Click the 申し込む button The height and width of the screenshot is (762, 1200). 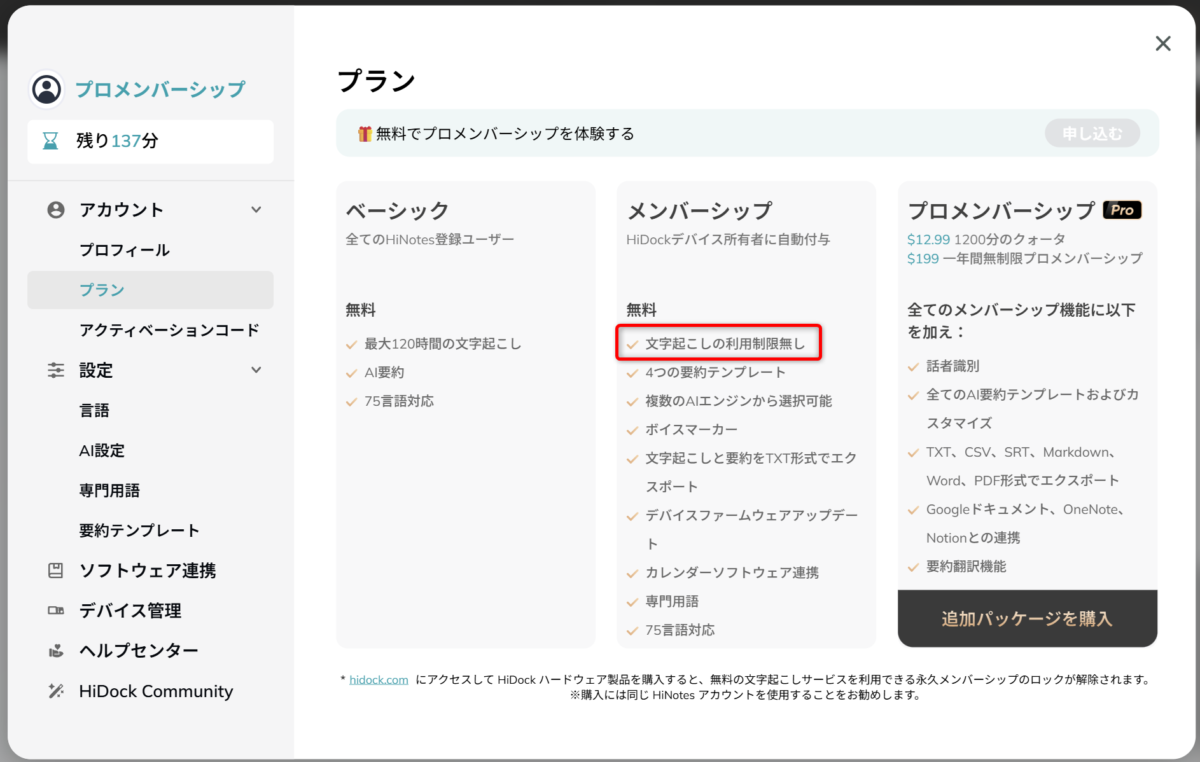(x=1092, y=133)
